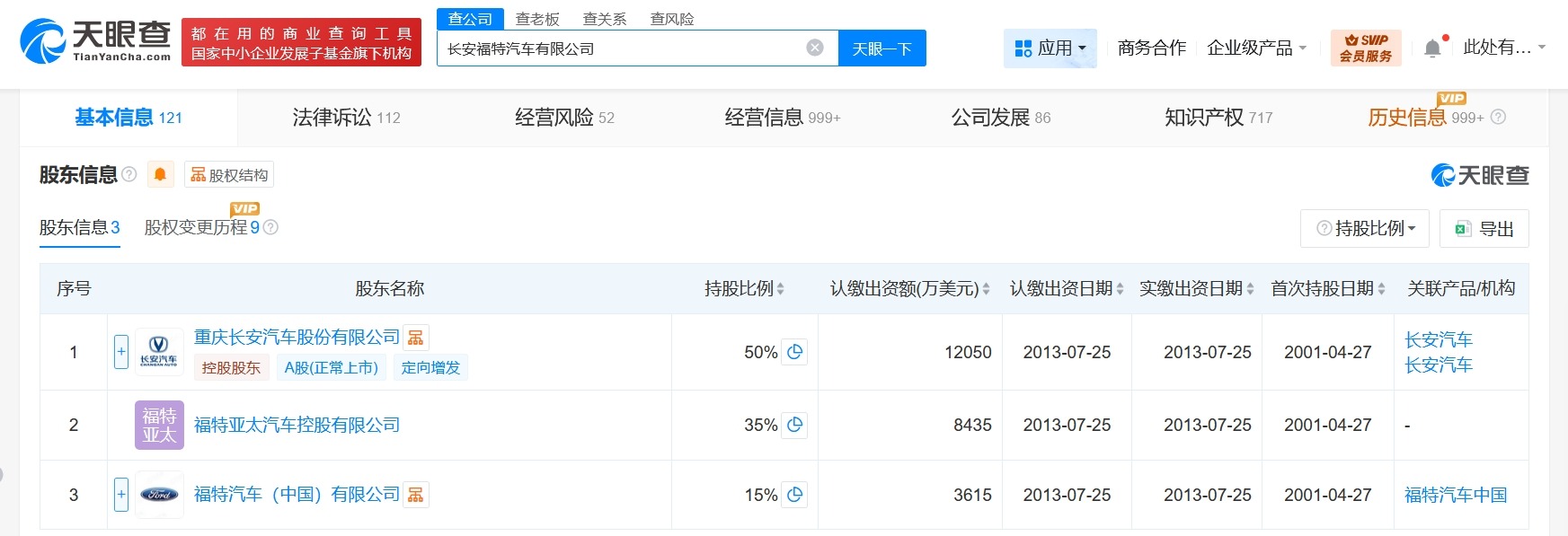Screen dimensions: 1568x536
Task: Click equity structure icon after 重庆长安汽车股份有限公司
Action: (x=415, y=338)
